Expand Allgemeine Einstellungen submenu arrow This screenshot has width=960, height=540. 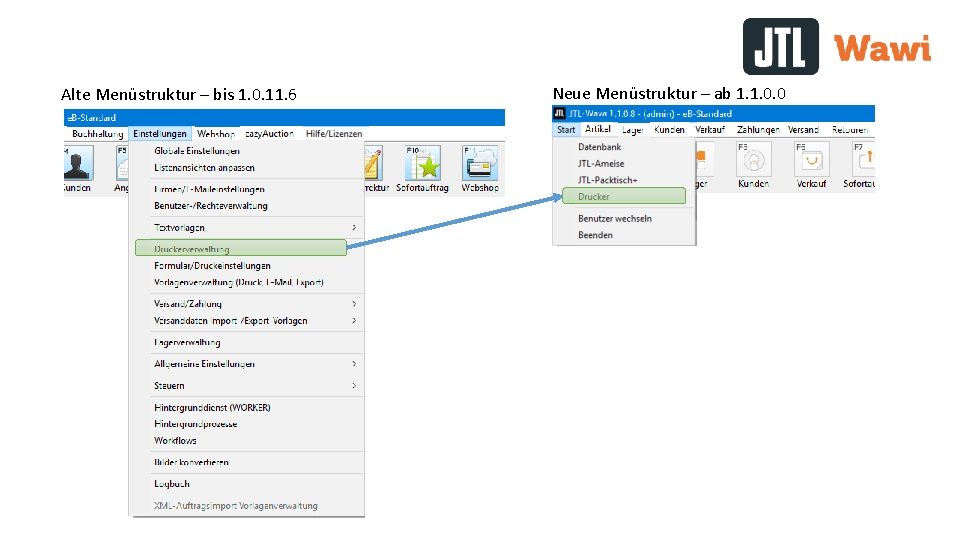(x=354, y=364)
